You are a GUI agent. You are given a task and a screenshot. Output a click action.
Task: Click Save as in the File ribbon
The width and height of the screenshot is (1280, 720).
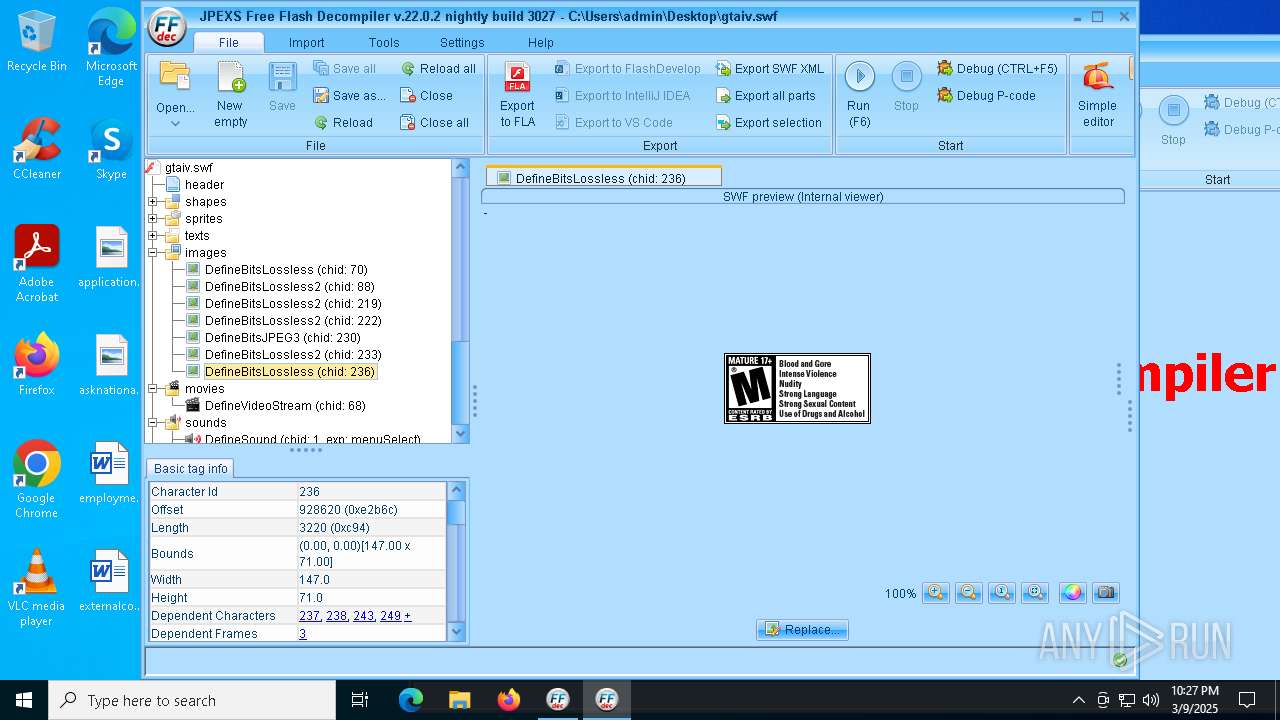coord(349,96)
